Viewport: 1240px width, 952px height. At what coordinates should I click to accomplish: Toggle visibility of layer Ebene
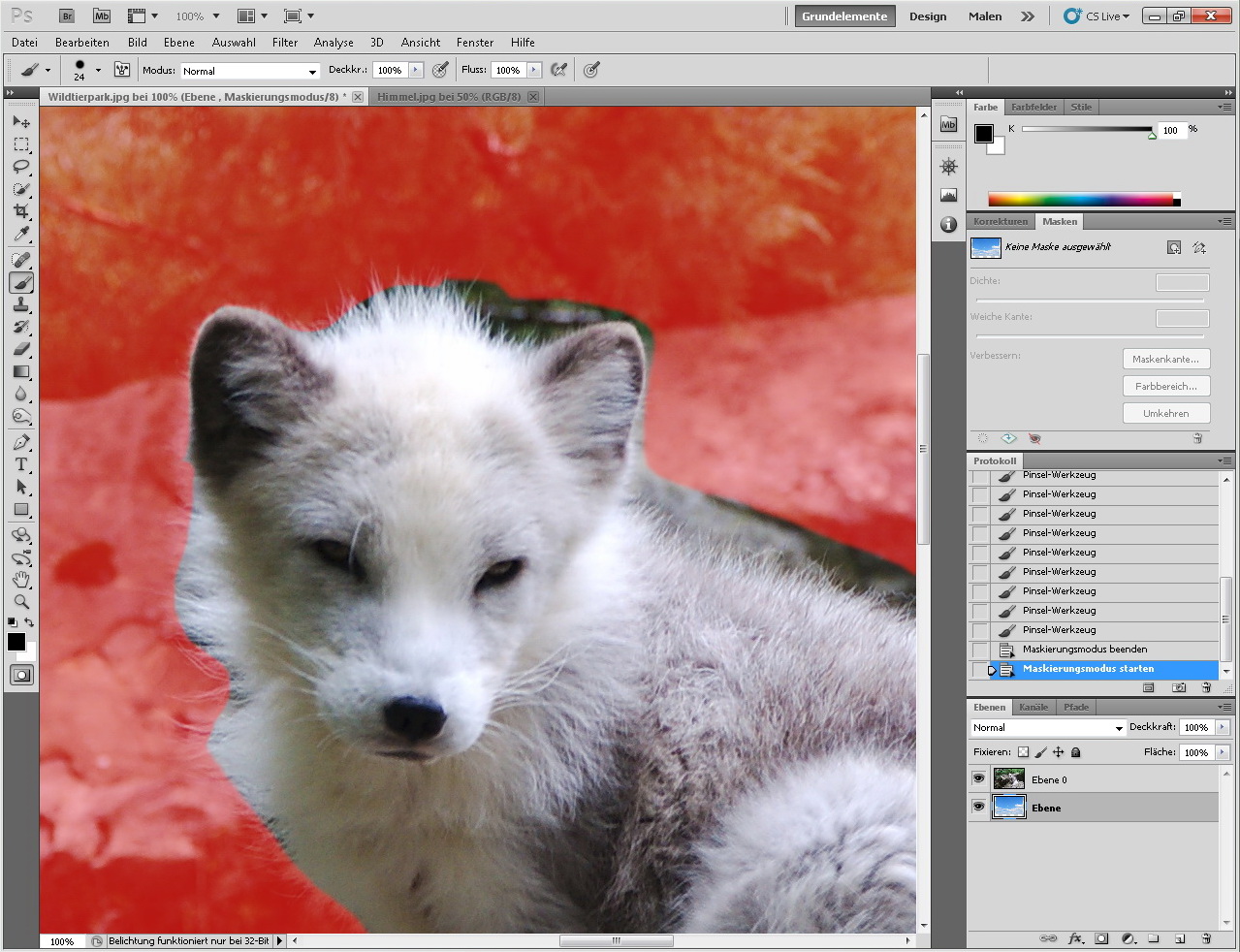[978, 807]
